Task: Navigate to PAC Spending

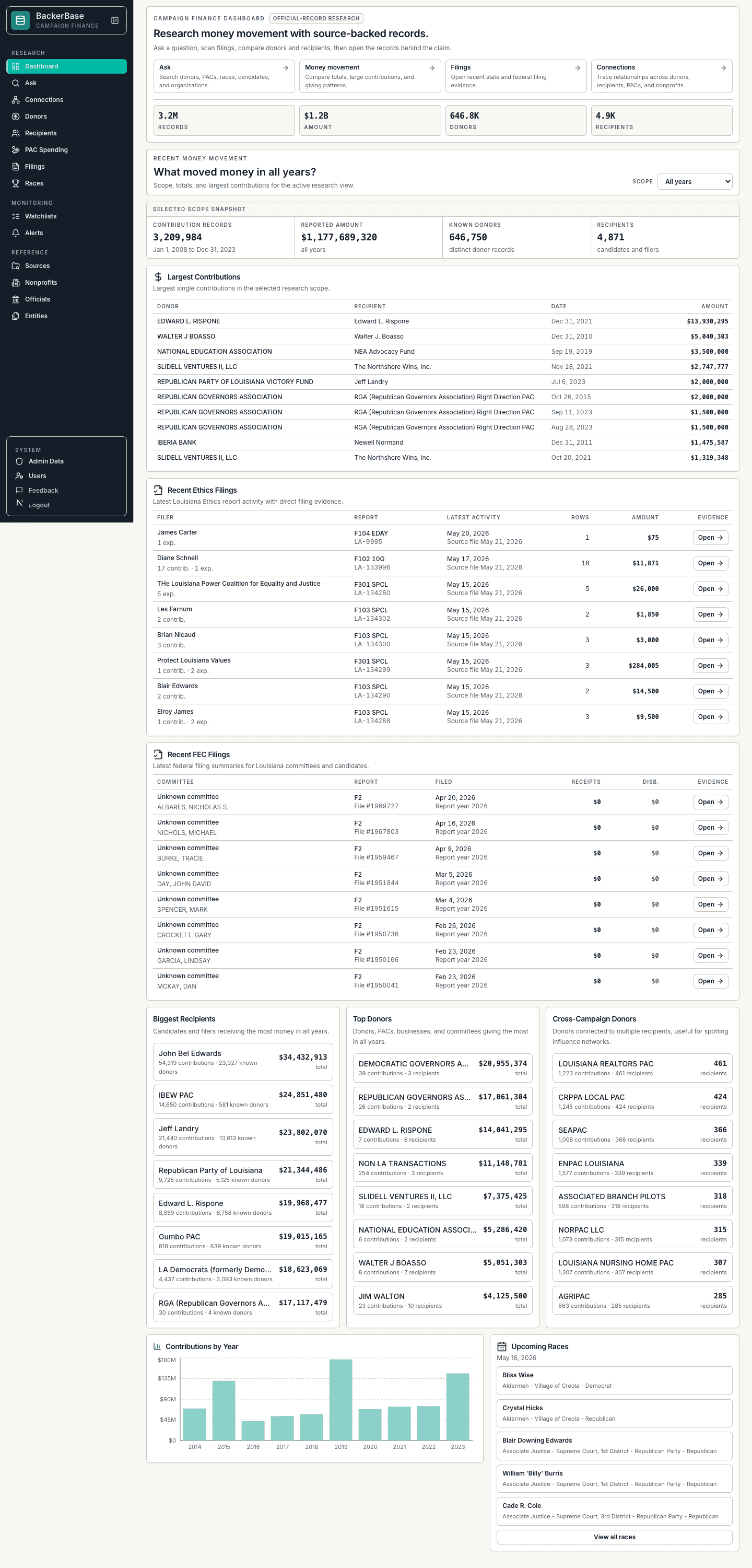Action: click(66, 150)
